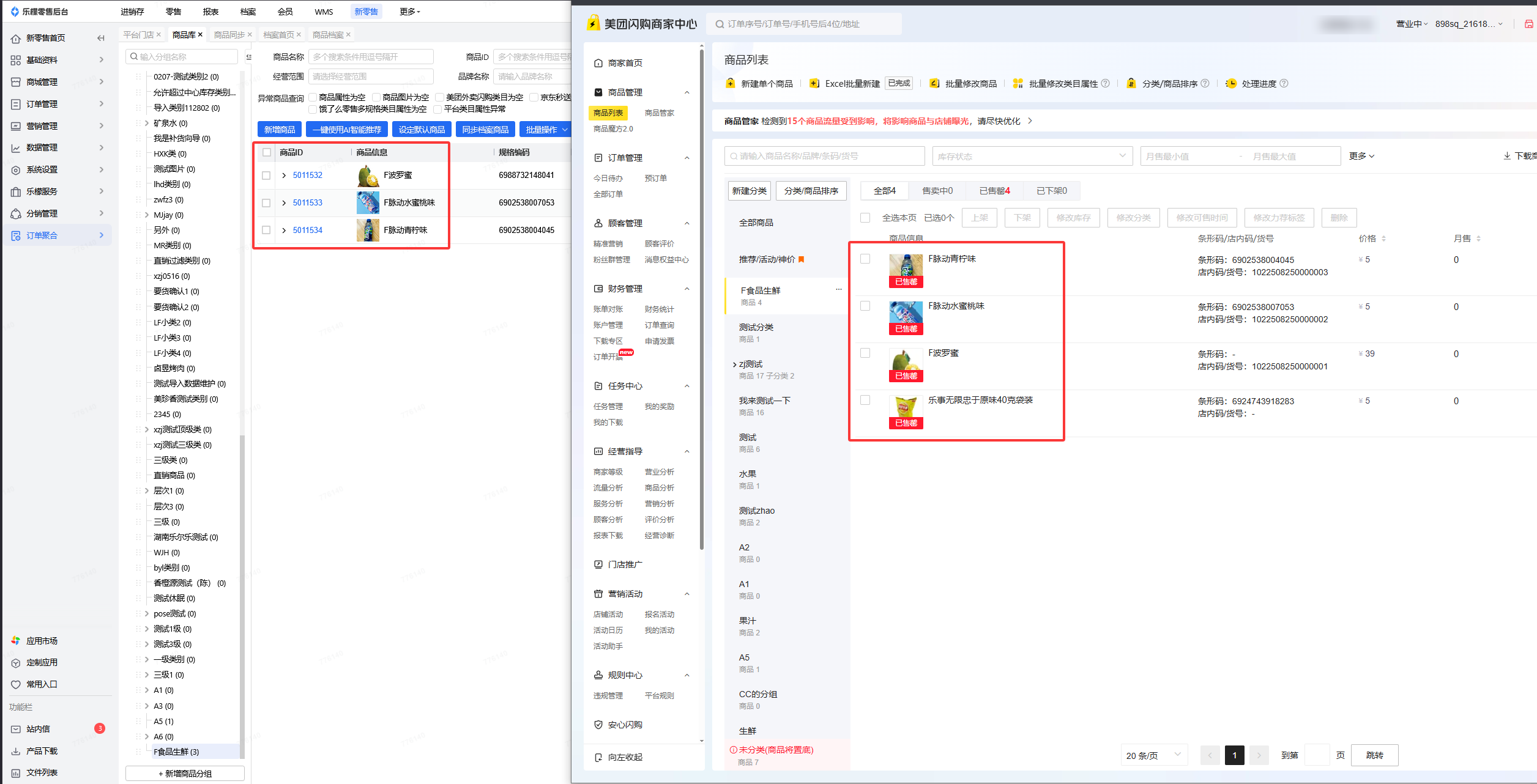Screen dimensions: 1537x784
Task: Click 批量修改商品 icon
Action: 934,83
